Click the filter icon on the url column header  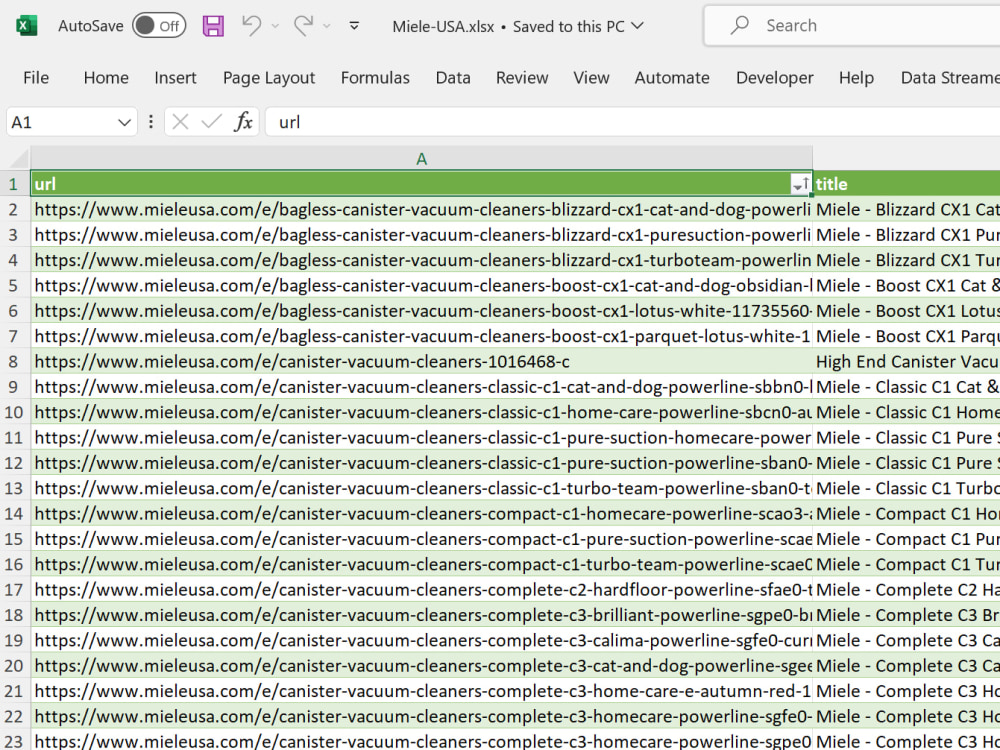(800, 184)
